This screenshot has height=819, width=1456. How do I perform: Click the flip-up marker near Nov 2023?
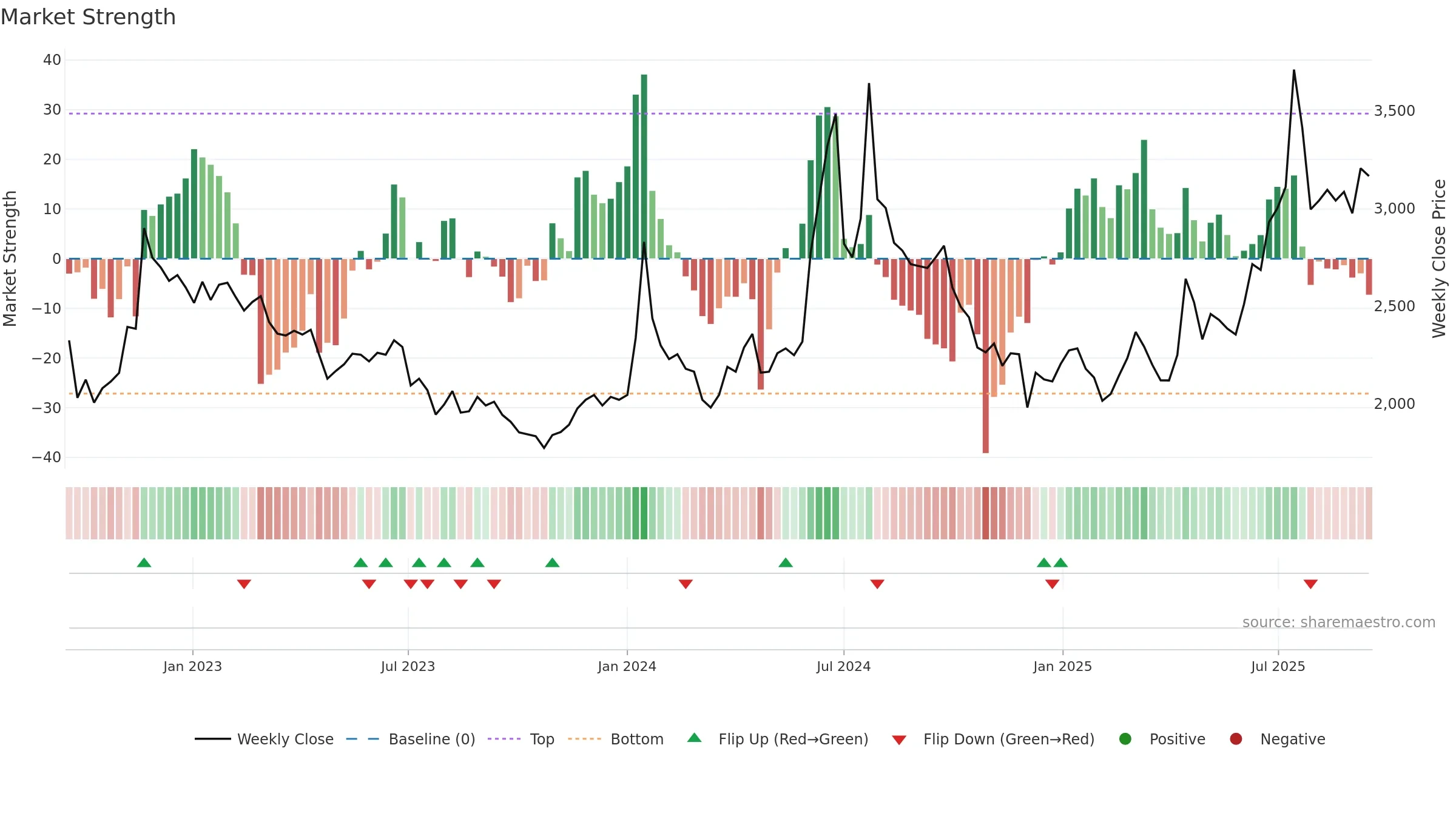(x=552, y=562)
